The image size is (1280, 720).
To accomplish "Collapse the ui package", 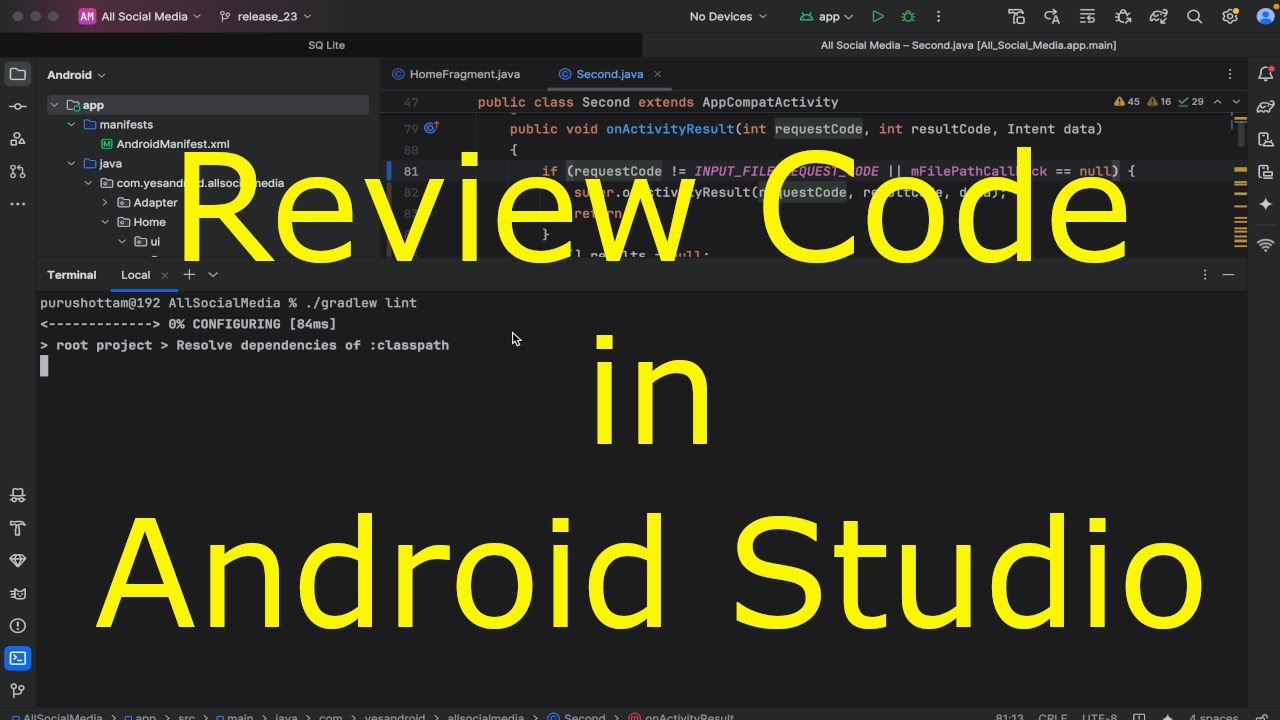I will click(122, 241).
